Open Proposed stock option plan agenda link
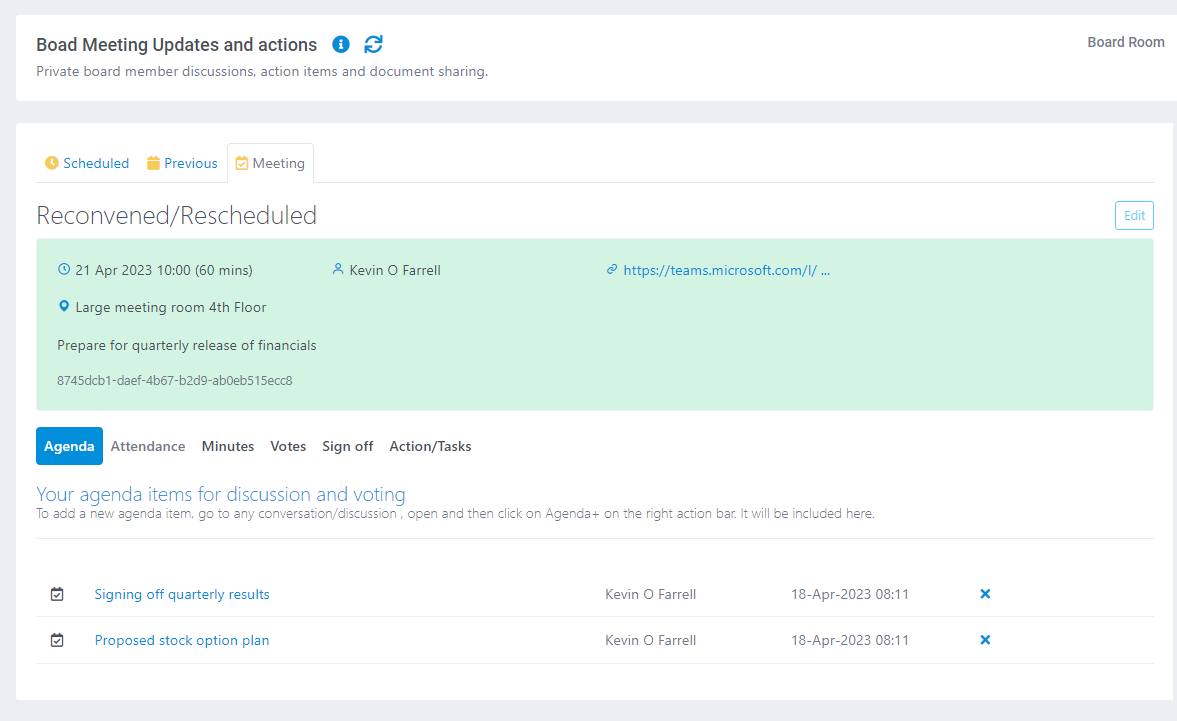Screen dimensions: 1177x721 [182, 640]
